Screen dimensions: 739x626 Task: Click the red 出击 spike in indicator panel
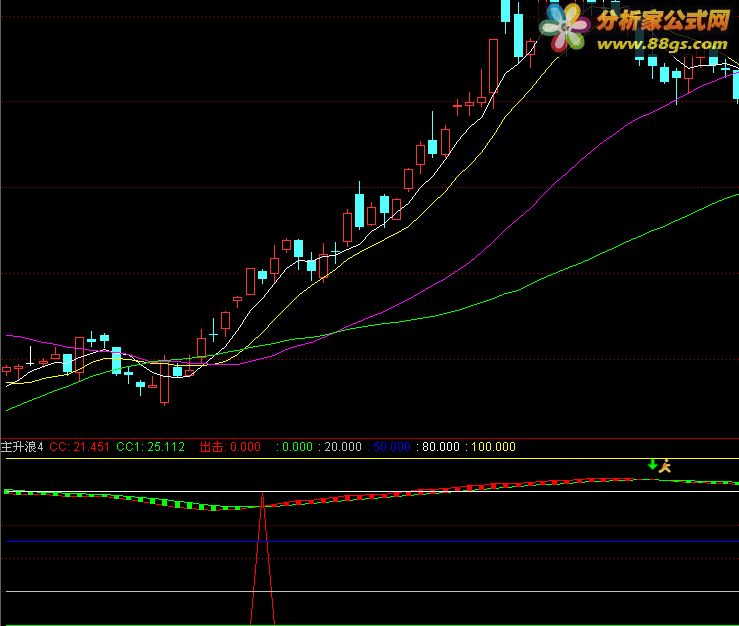(x=263, y=559)
